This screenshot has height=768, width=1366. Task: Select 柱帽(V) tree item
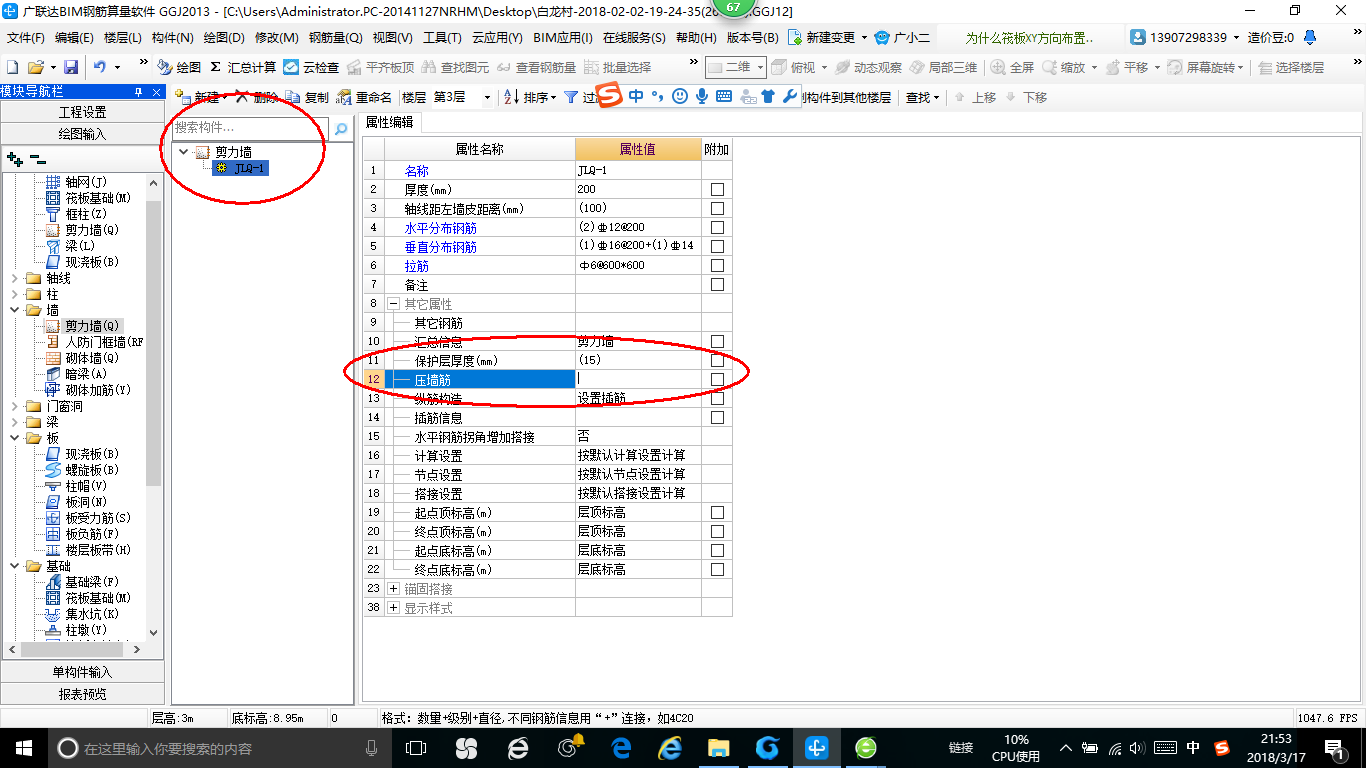pos(76,486)
